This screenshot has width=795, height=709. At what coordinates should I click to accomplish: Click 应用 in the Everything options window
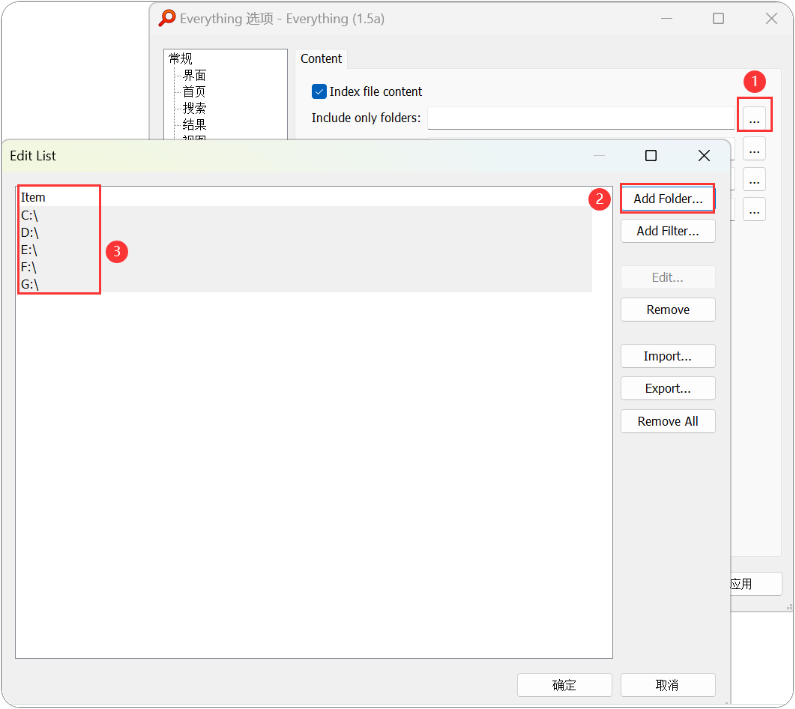click(x=755, y=584)
